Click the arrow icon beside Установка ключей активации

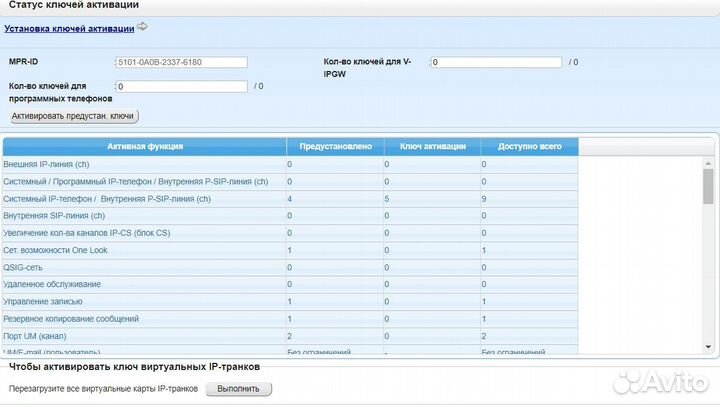click(x=141, y=27)
